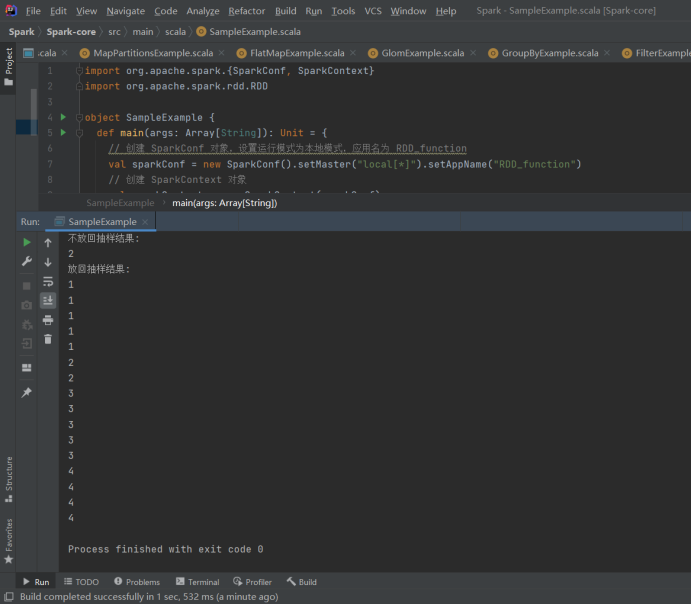Click the Exit icon in Run toolbar

click(x=27, y=344)
